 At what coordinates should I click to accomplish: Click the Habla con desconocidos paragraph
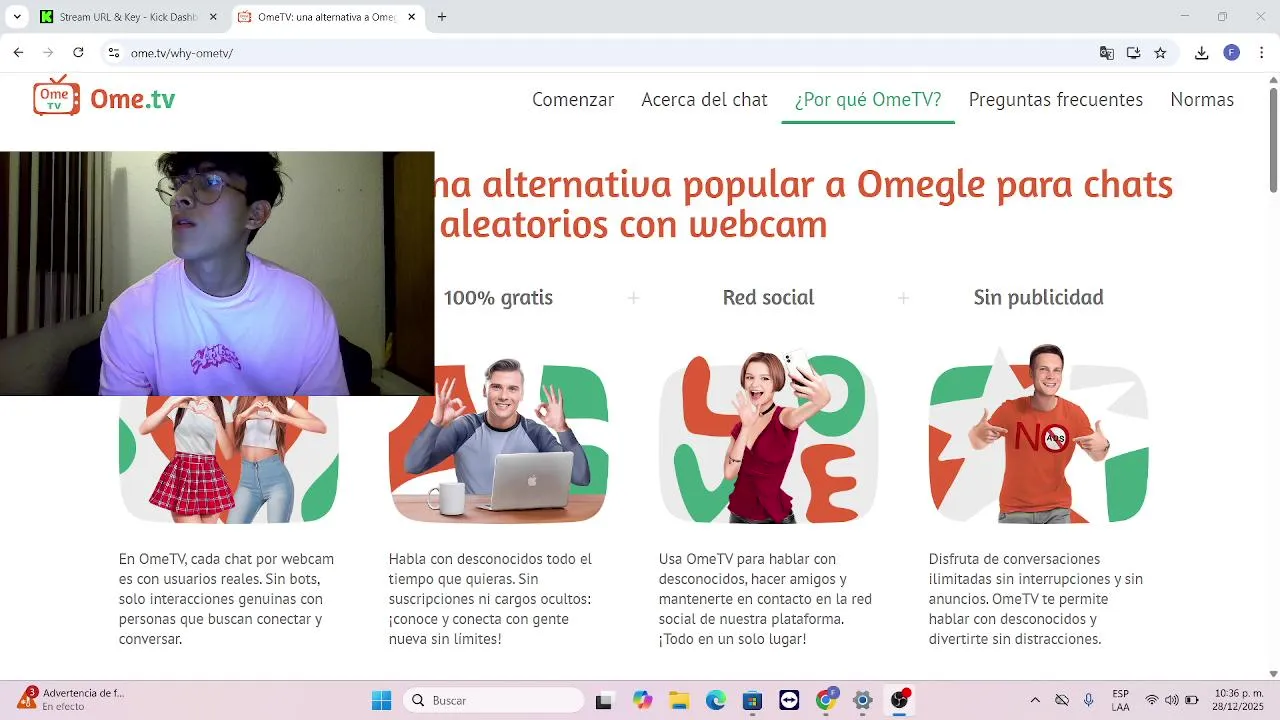491,599
